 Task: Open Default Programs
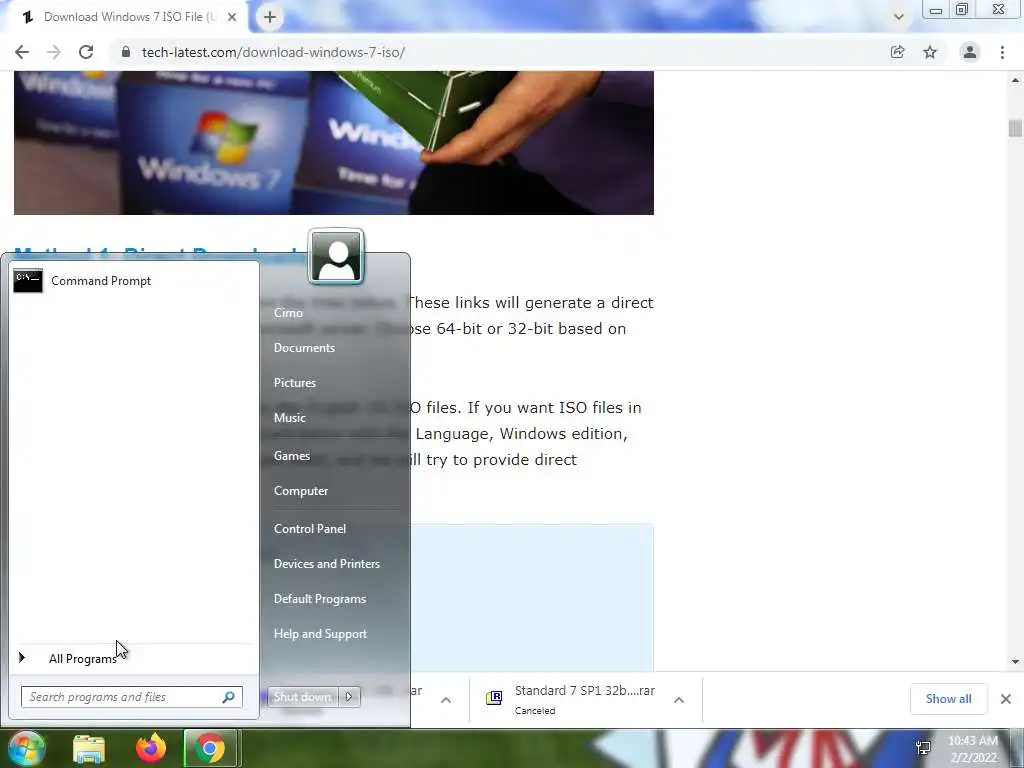(x=320, y=599)
